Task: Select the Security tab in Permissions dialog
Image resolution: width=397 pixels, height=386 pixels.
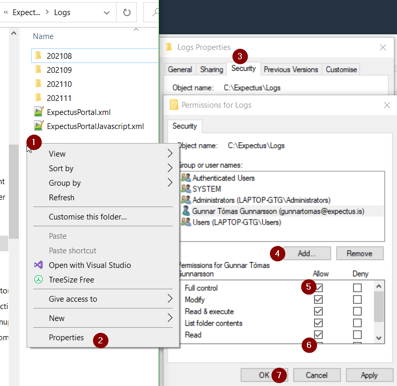Action: pyautogui.click(x=185, y=126)
